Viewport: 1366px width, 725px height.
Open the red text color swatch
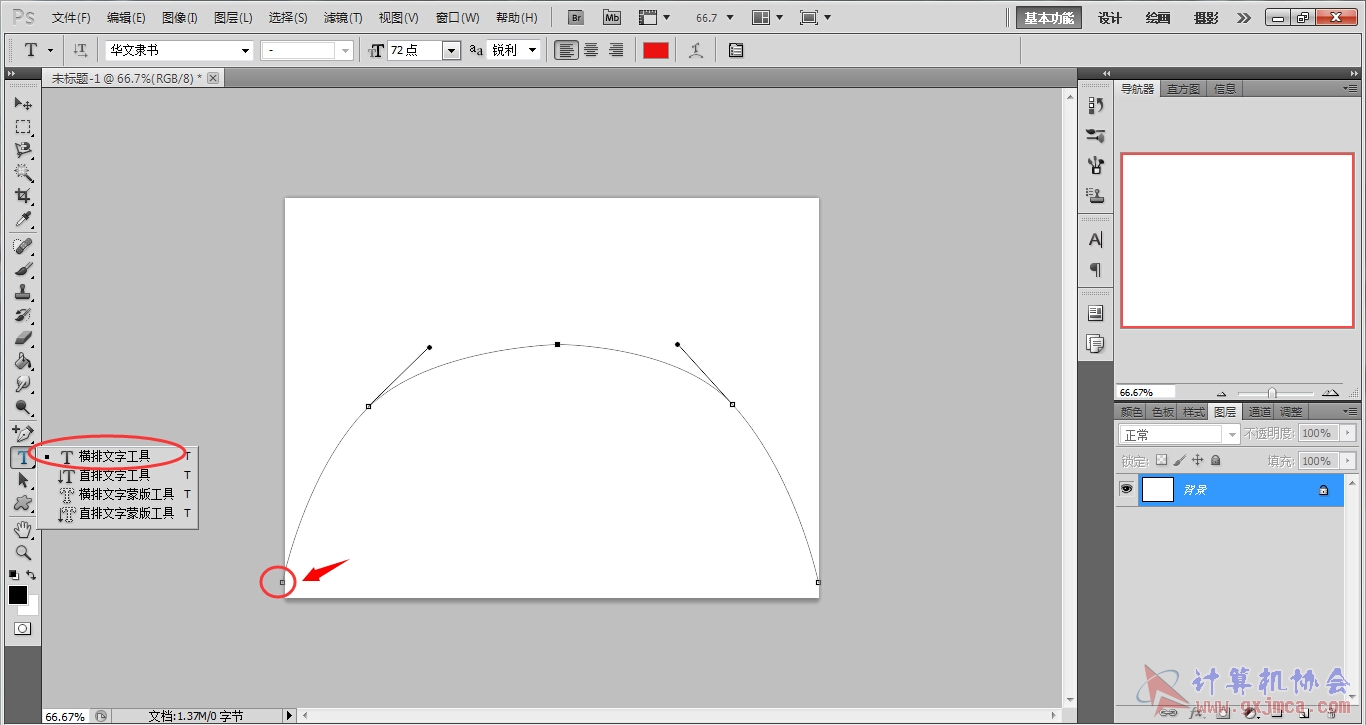click(x=656, y=50)
